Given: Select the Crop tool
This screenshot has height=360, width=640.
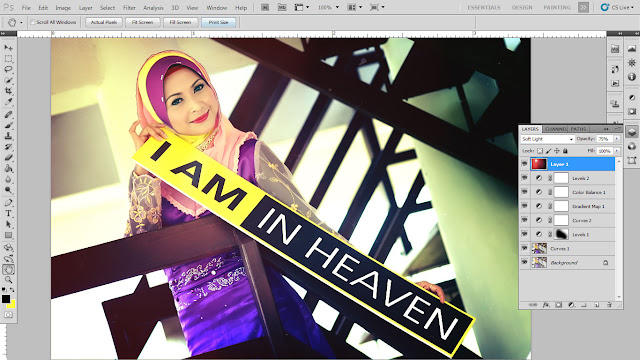Looking at the screenshot, I should point(8,91).
